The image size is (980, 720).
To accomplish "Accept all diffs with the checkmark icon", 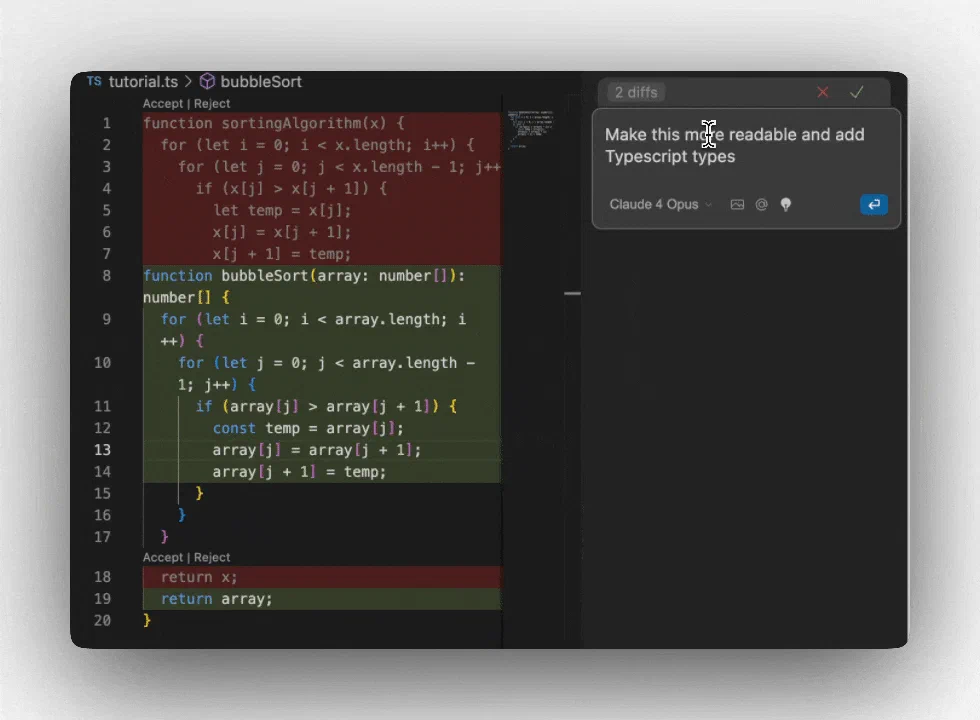I will pyautogui.click(x=856, y=92).
